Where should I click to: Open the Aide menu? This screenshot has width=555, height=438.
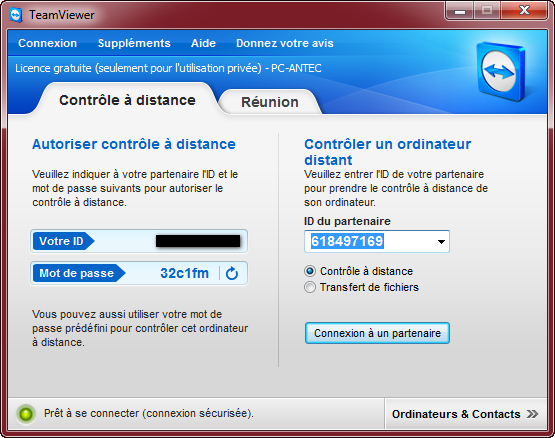(x=203, y=43)
